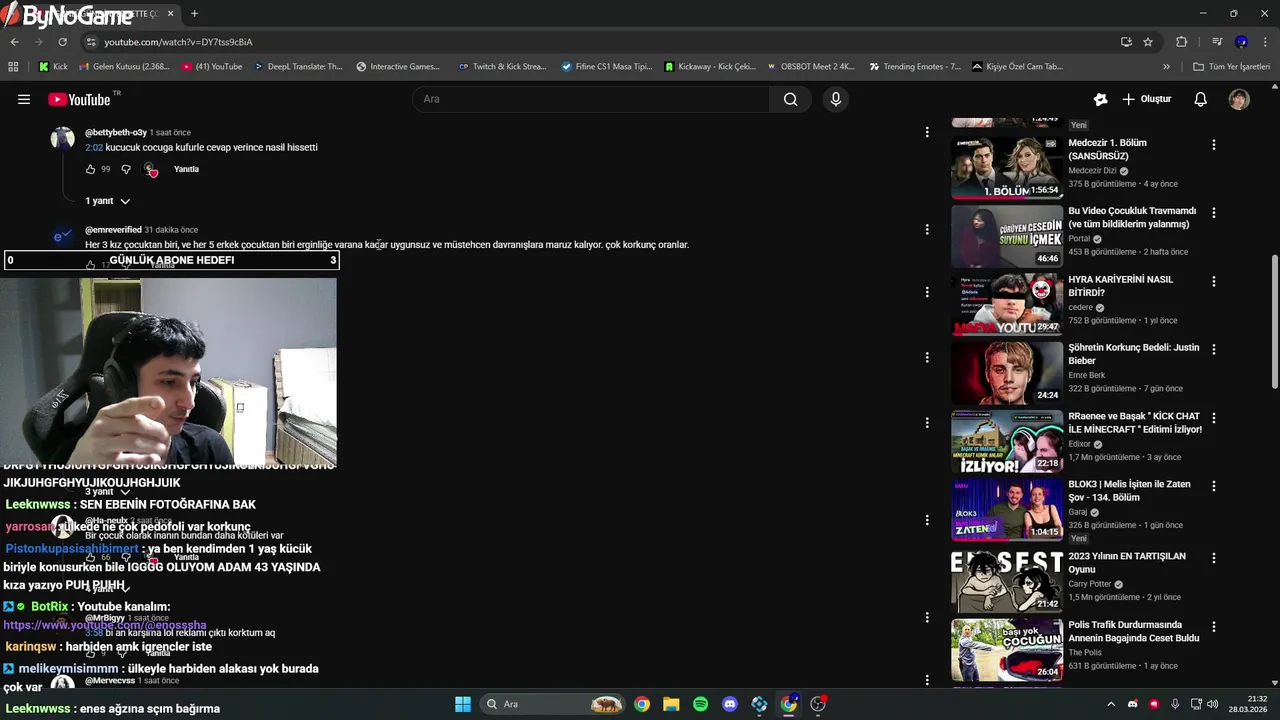Viewport: 1280px width, 720px height.
Task: Like the comment by @bettybeth-o3y
Action: [91, 170]
